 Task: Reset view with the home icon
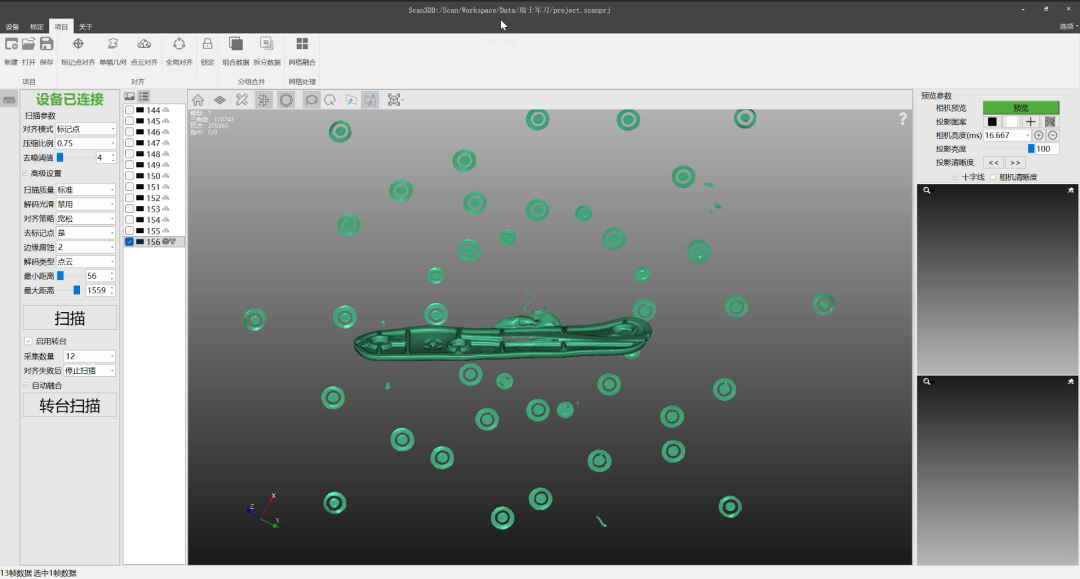198,100
